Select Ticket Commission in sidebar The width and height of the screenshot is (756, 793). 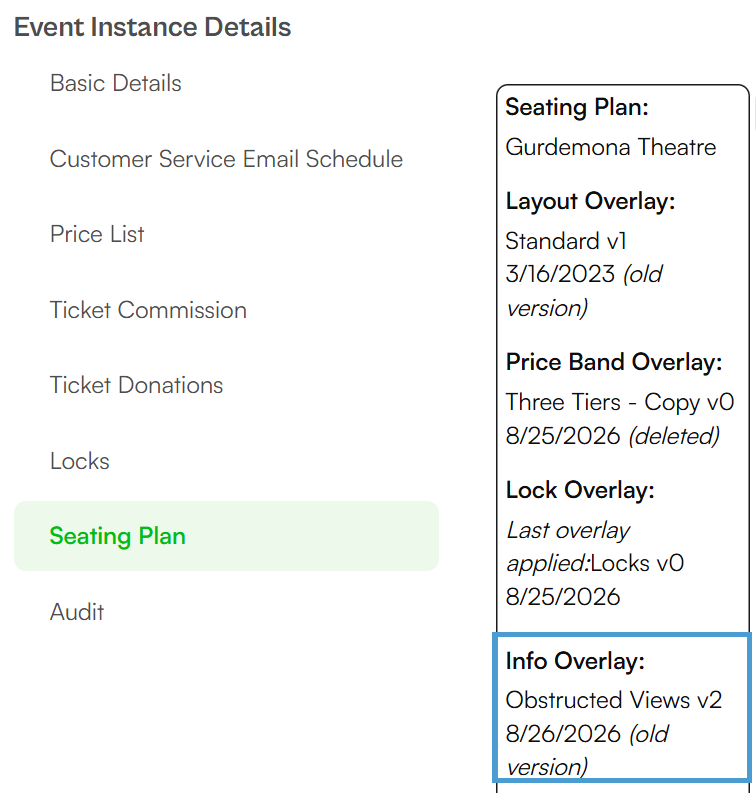tap(148, 310)
